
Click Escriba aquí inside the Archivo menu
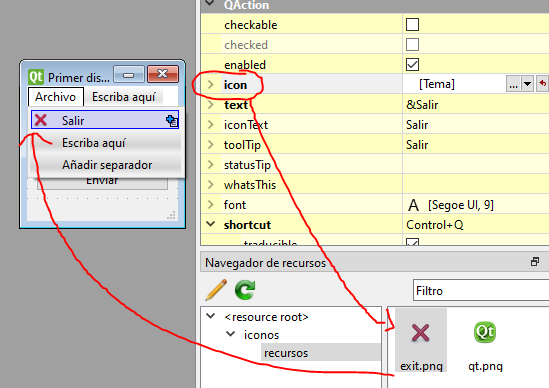point(93,143)
